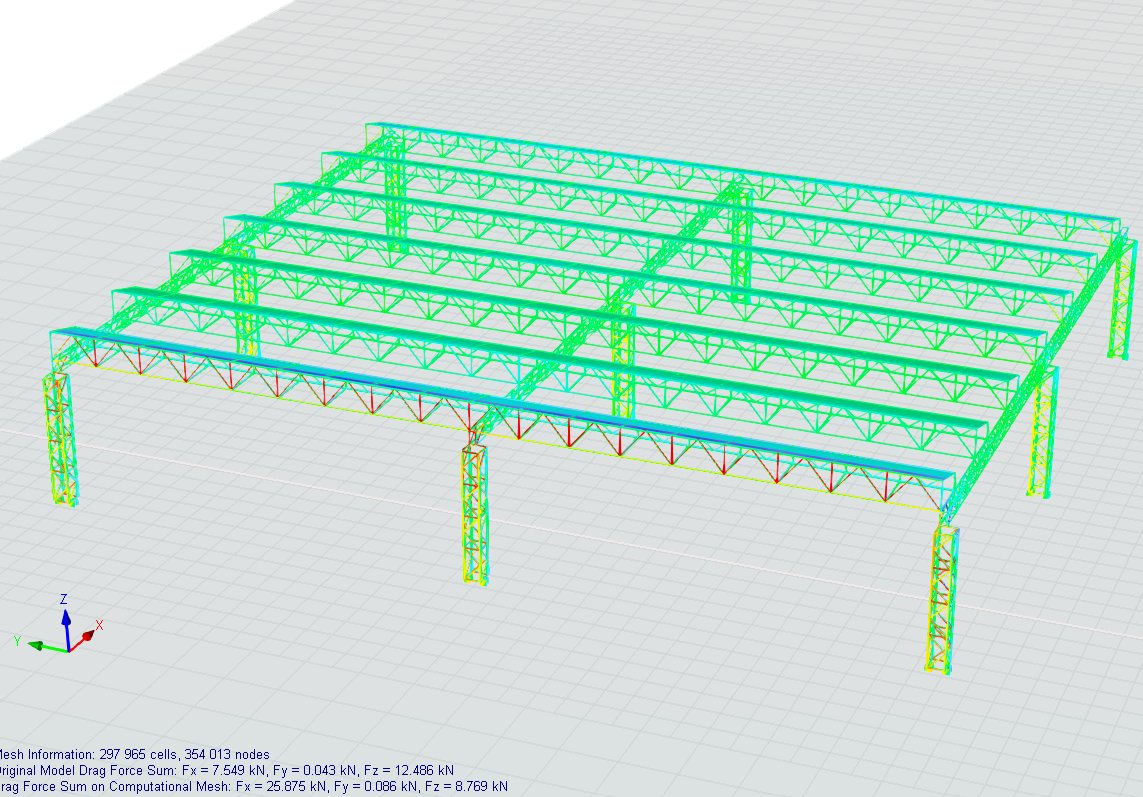Click the blue Z axis arrow
The height and width of the screenshot is (797, 1143).
pos(66,629)
